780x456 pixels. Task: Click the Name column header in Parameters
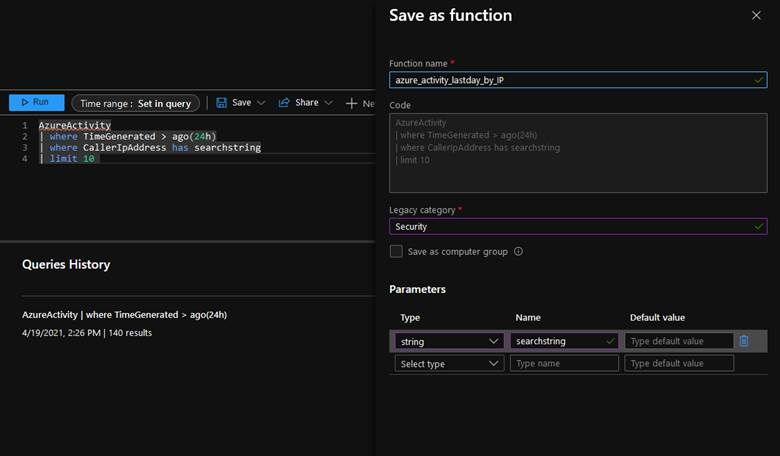pyautogui.click(x=528, y=317)
